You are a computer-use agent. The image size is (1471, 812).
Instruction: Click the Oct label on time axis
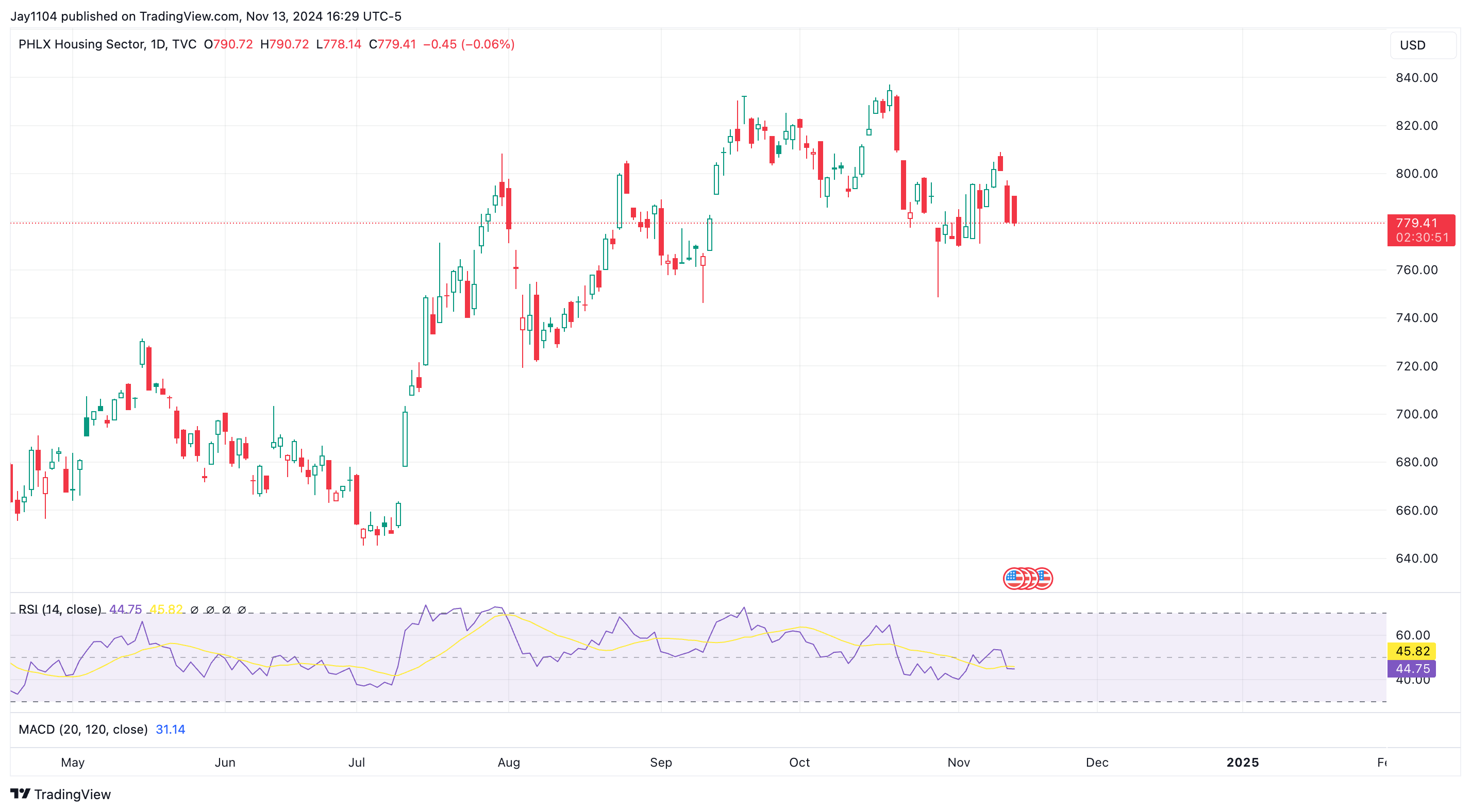click(799, 763)
